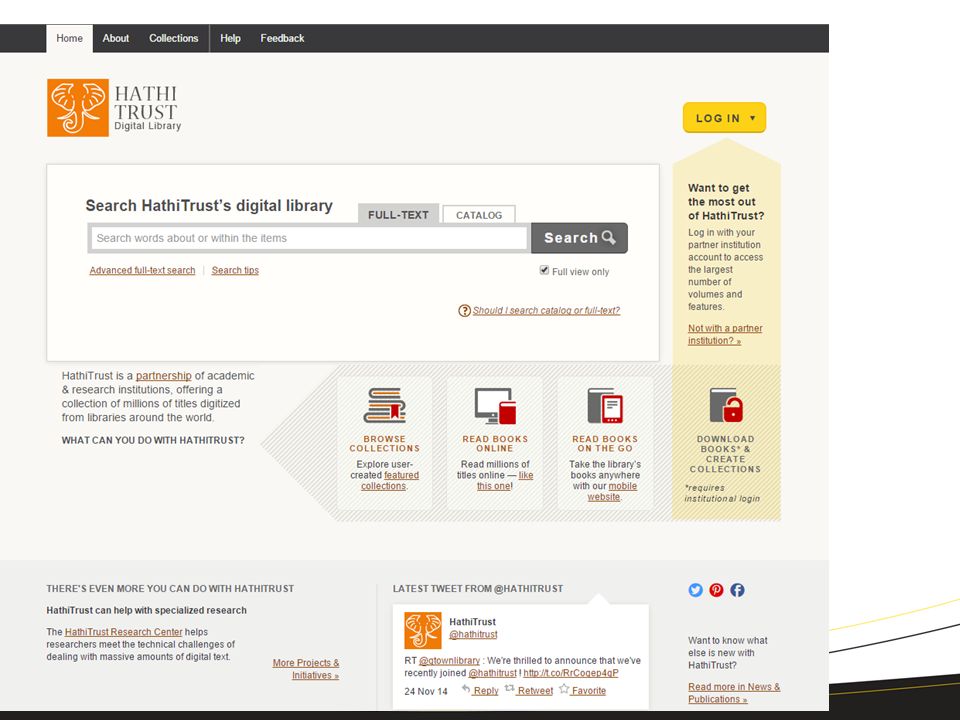Image resolution: width=960 pixels, height=720 pixels.
Task: Open the Help menu item
Action: click(230, 38)
